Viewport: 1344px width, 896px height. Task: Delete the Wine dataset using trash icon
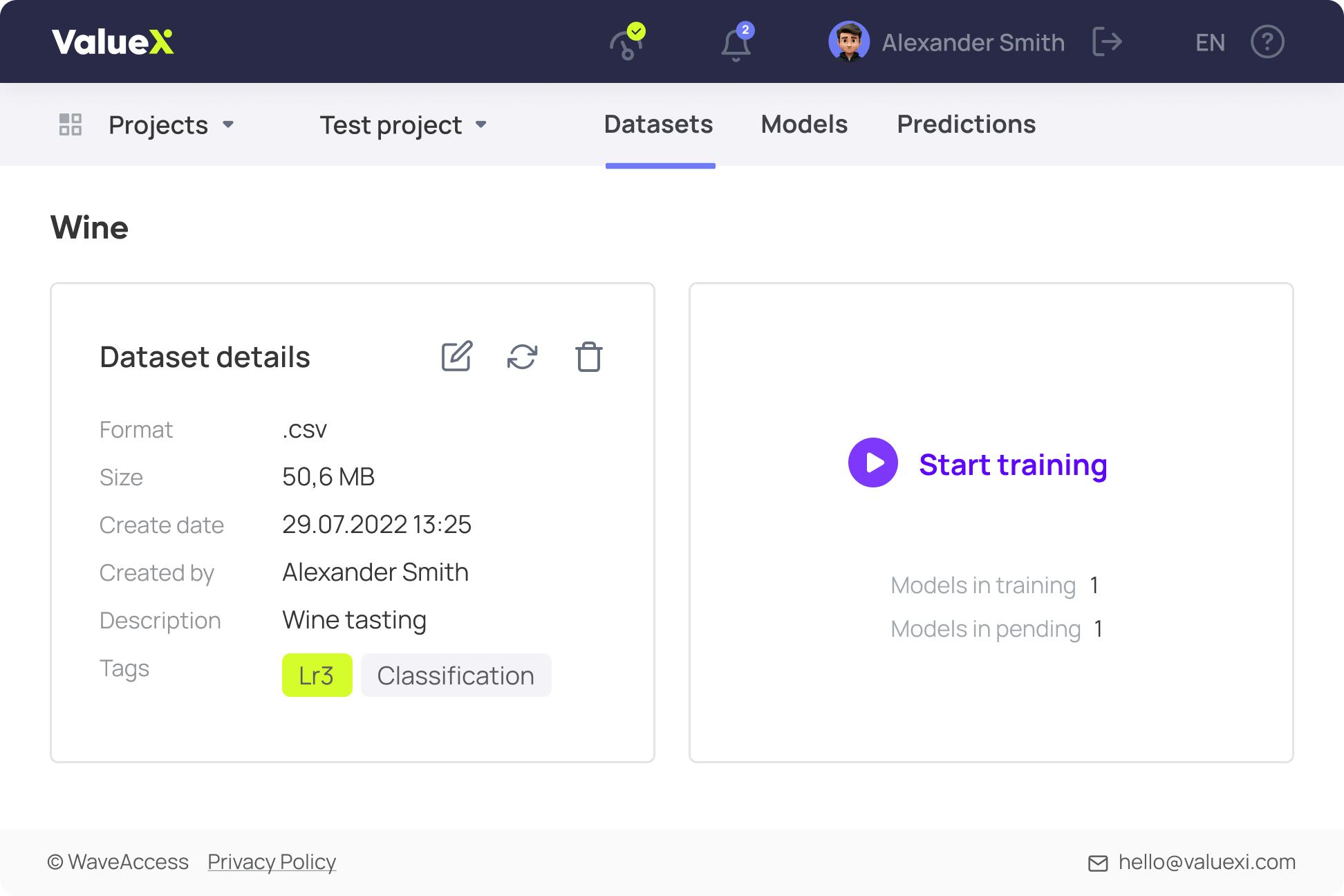click(588, 357)
